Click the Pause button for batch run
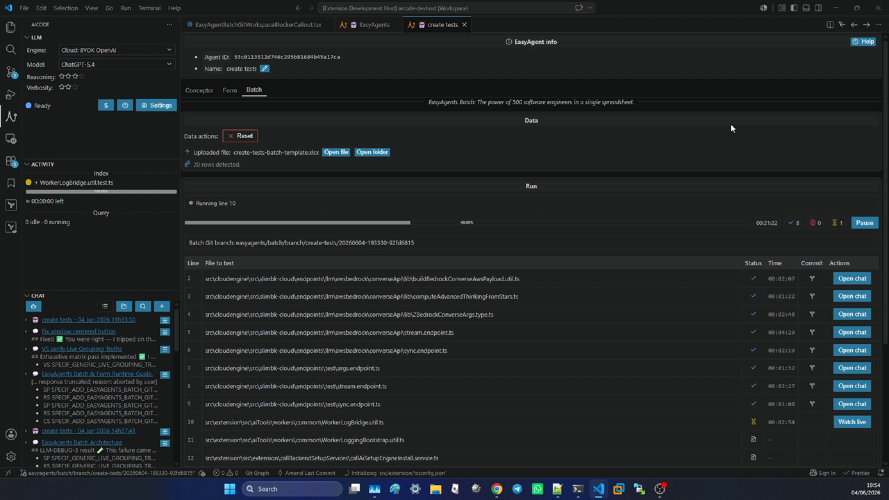The width and height of the screenshot is (889, 500). click(x=865, y=223)
